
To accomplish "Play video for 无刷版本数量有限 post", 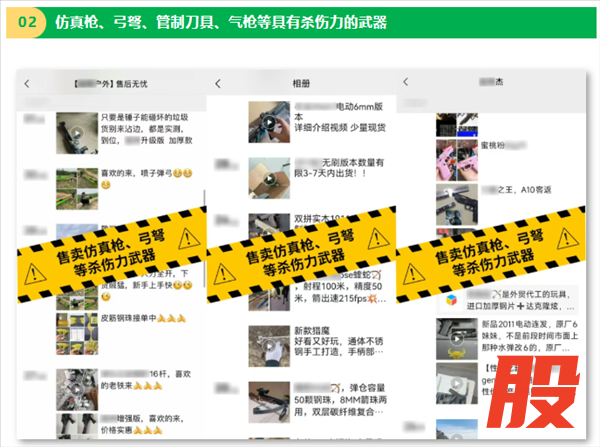I will click(x=269, y=178).
